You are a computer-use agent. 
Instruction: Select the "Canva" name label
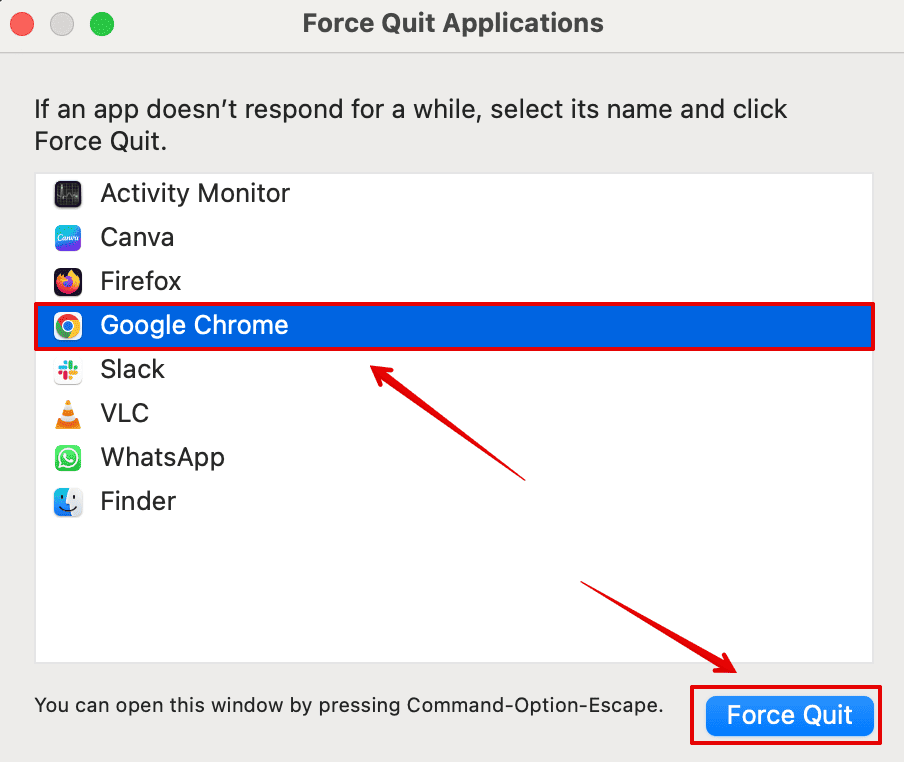(137, 238)
